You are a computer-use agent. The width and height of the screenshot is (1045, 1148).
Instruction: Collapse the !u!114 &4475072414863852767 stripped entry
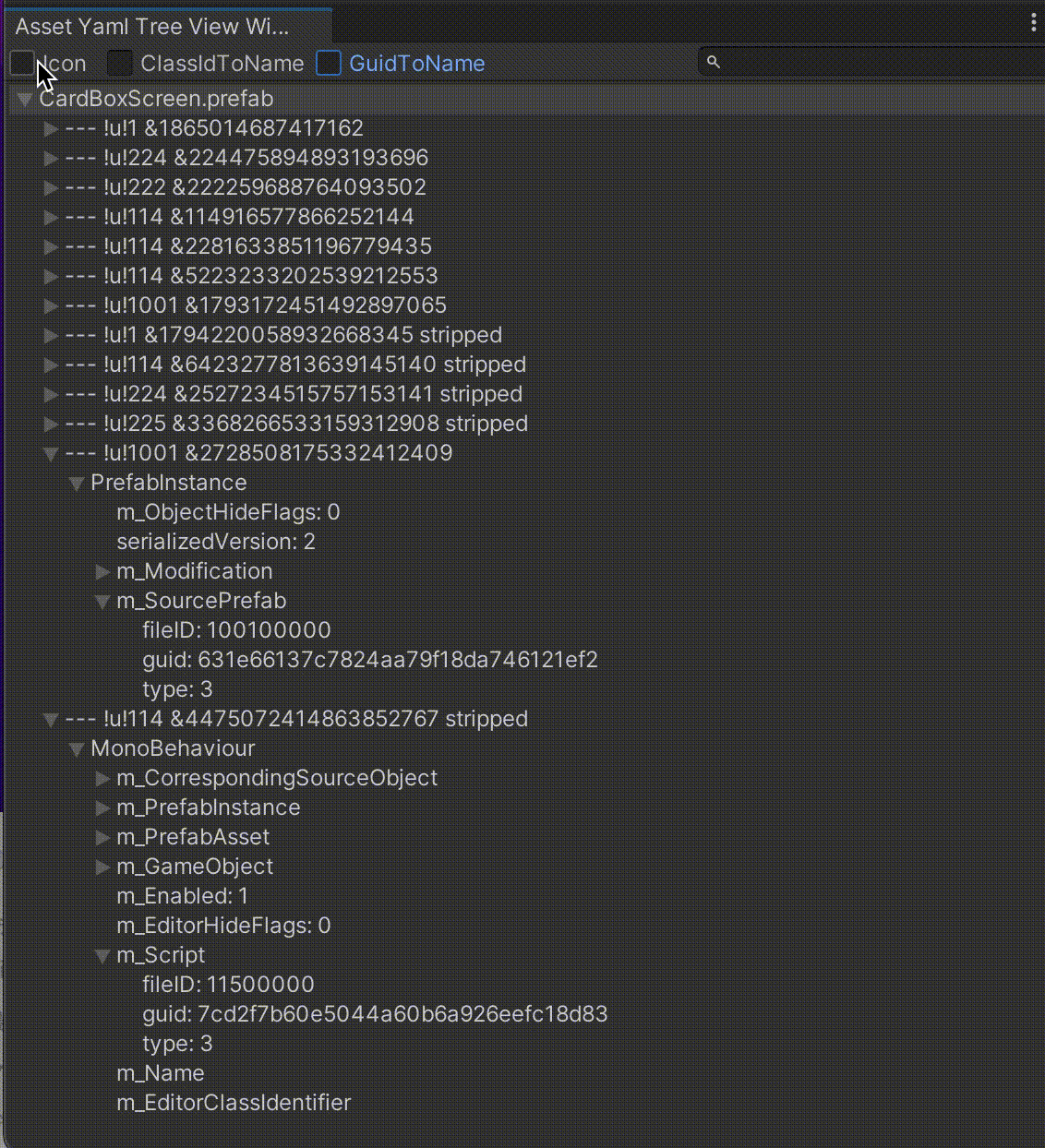52,720
